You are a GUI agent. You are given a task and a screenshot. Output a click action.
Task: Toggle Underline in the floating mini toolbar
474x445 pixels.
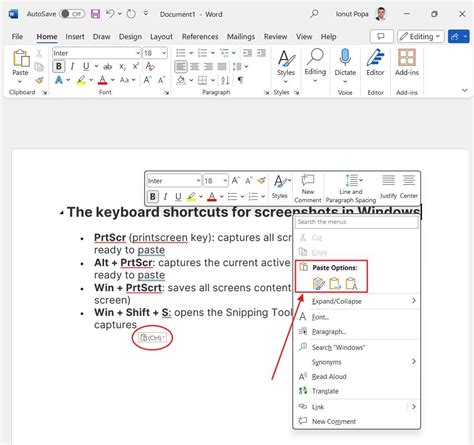178,197
